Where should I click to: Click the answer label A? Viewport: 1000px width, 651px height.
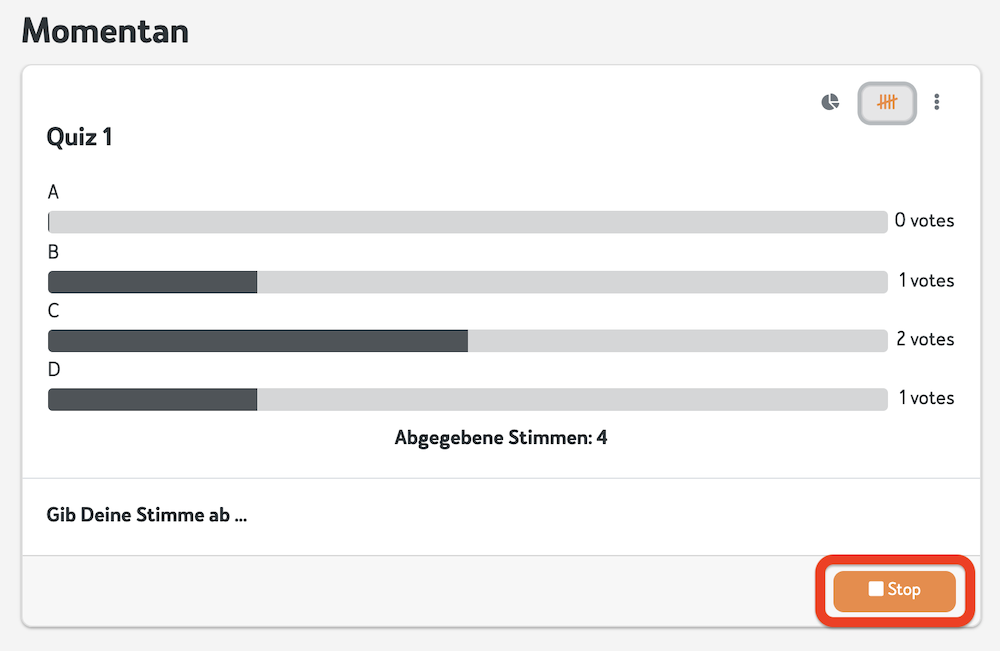click(x=53, y=192)
